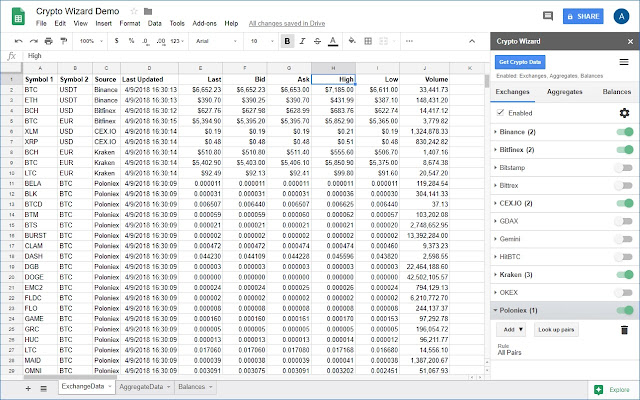This screenshot has width=640, height=400.
Task: Open the Add dropdown under Poloniex
Action: (x=511, y=329)
